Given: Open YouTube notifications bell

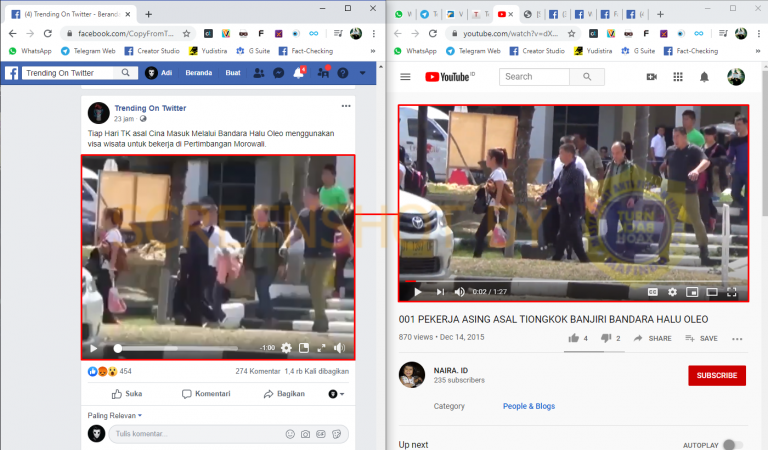Looking at the screenshot, I should pos(704,77).
